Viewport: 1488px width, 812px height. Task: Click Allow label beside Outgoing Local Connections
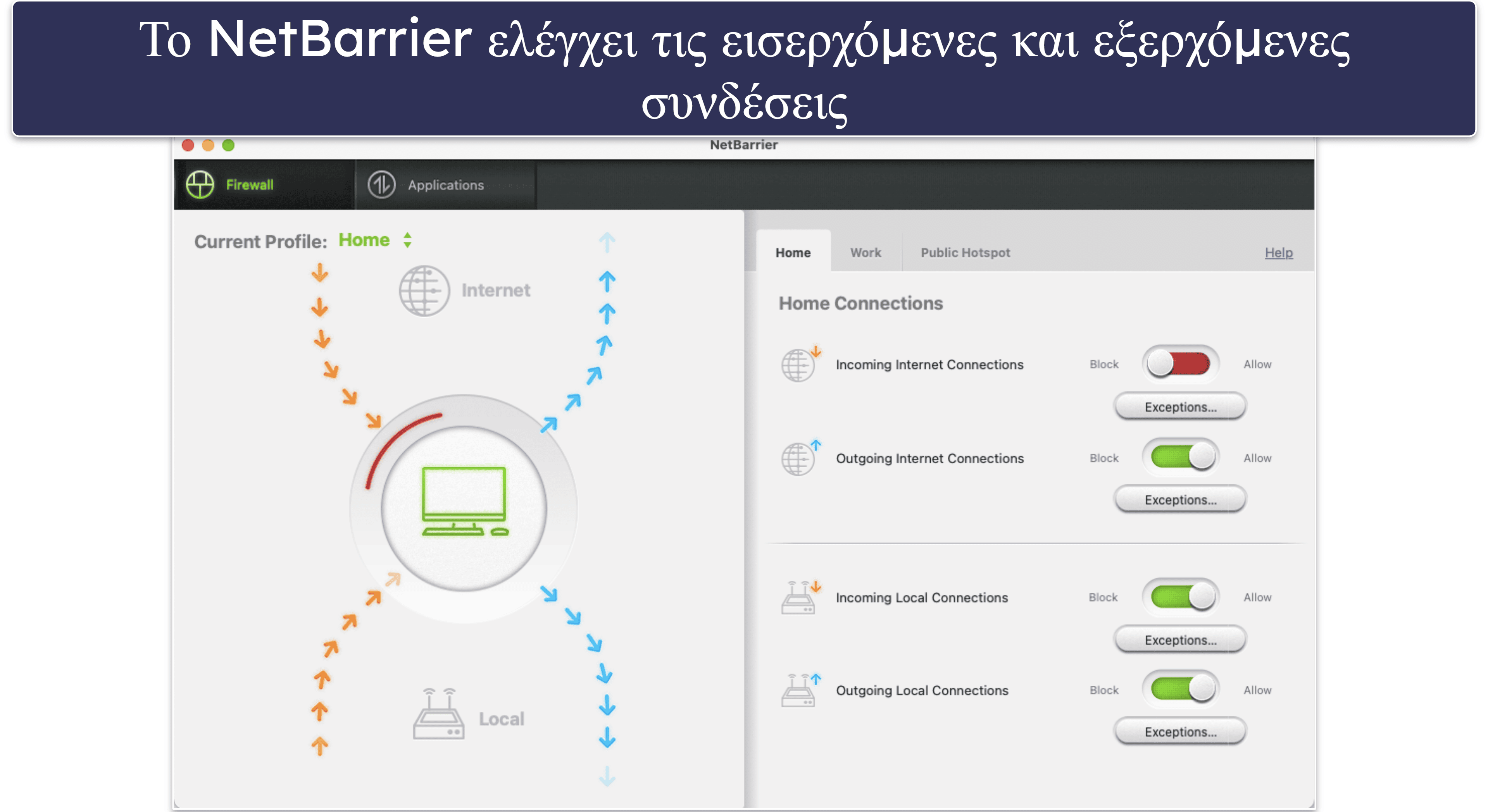coord(1257,690)
